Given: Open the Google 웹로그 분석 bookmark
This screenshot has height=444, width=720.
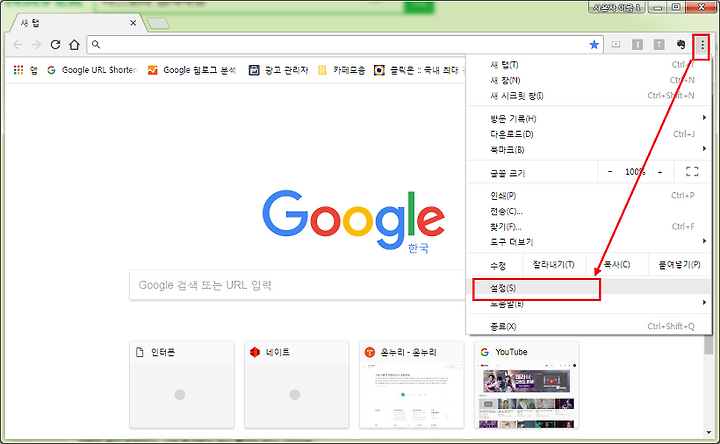Looking at the screenshot, I should [x=191, y=70].
